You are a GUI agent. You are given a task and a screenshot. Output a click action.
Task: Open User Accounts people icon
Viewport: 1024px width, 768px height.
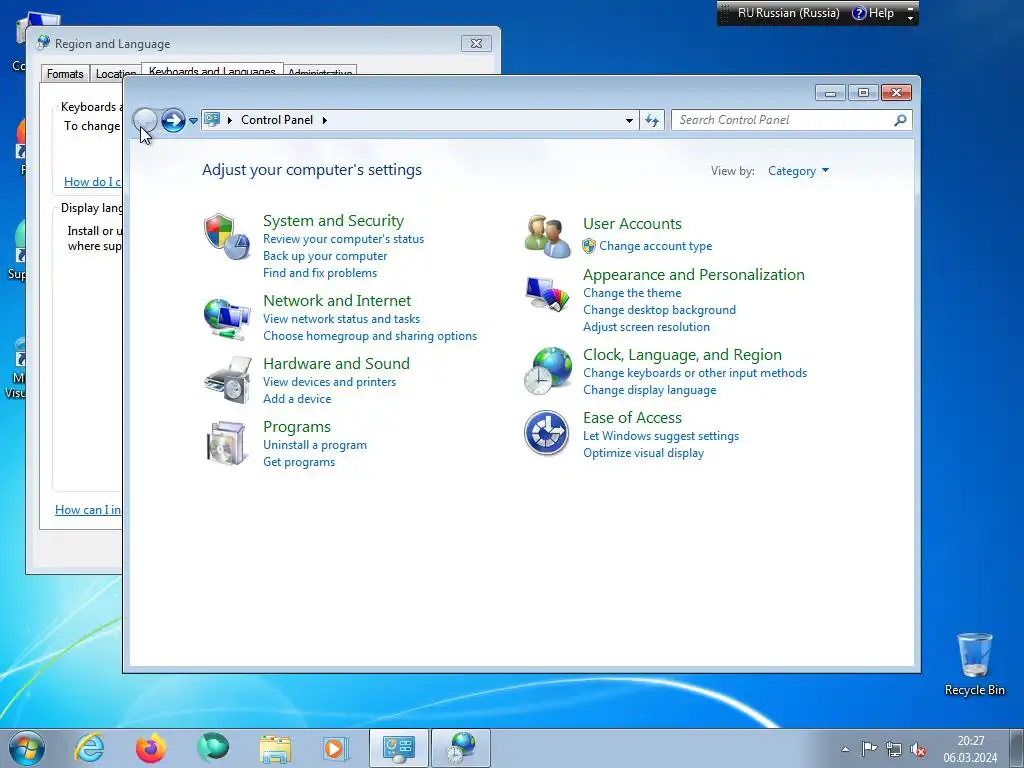[x=547, y=236]
